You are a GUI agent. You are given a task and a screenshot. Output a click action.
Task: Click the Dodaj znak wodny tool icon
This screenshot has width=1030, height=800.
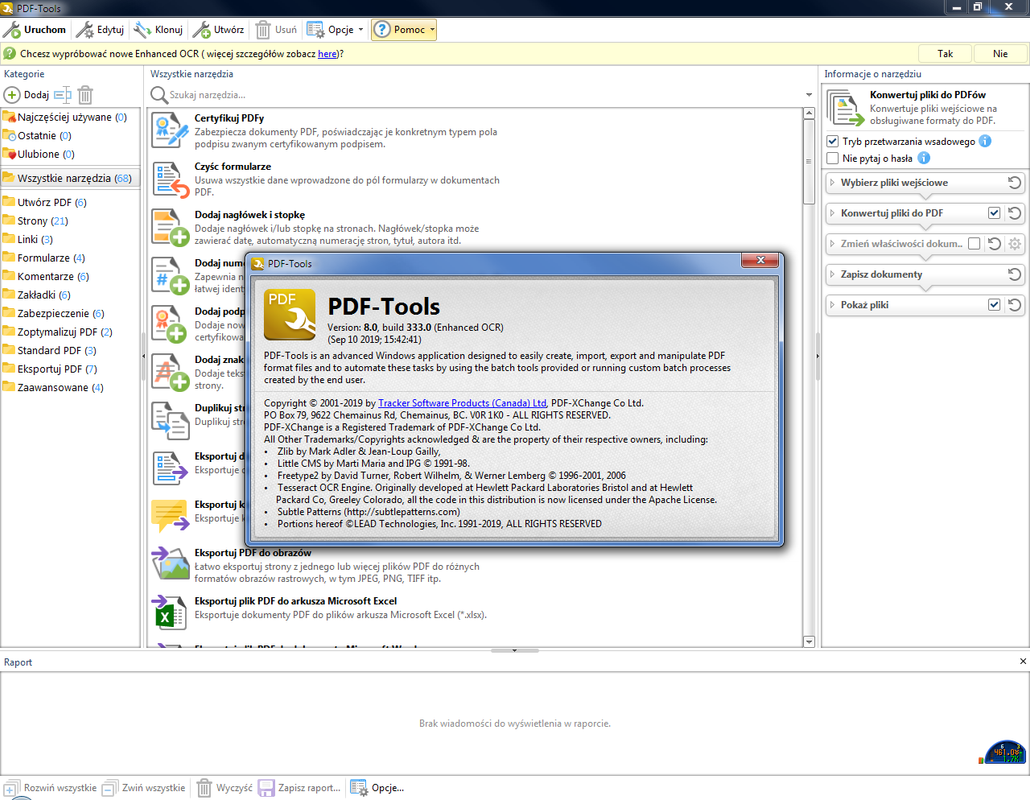170,372
